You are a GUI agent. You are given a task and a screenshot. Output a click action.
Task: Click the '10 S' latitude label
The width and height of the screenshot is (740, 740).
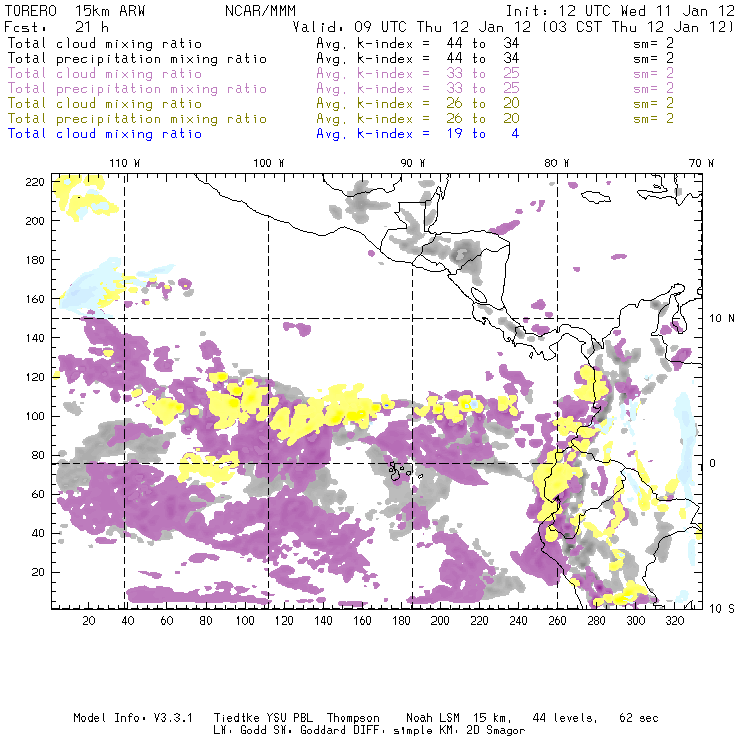722,609
